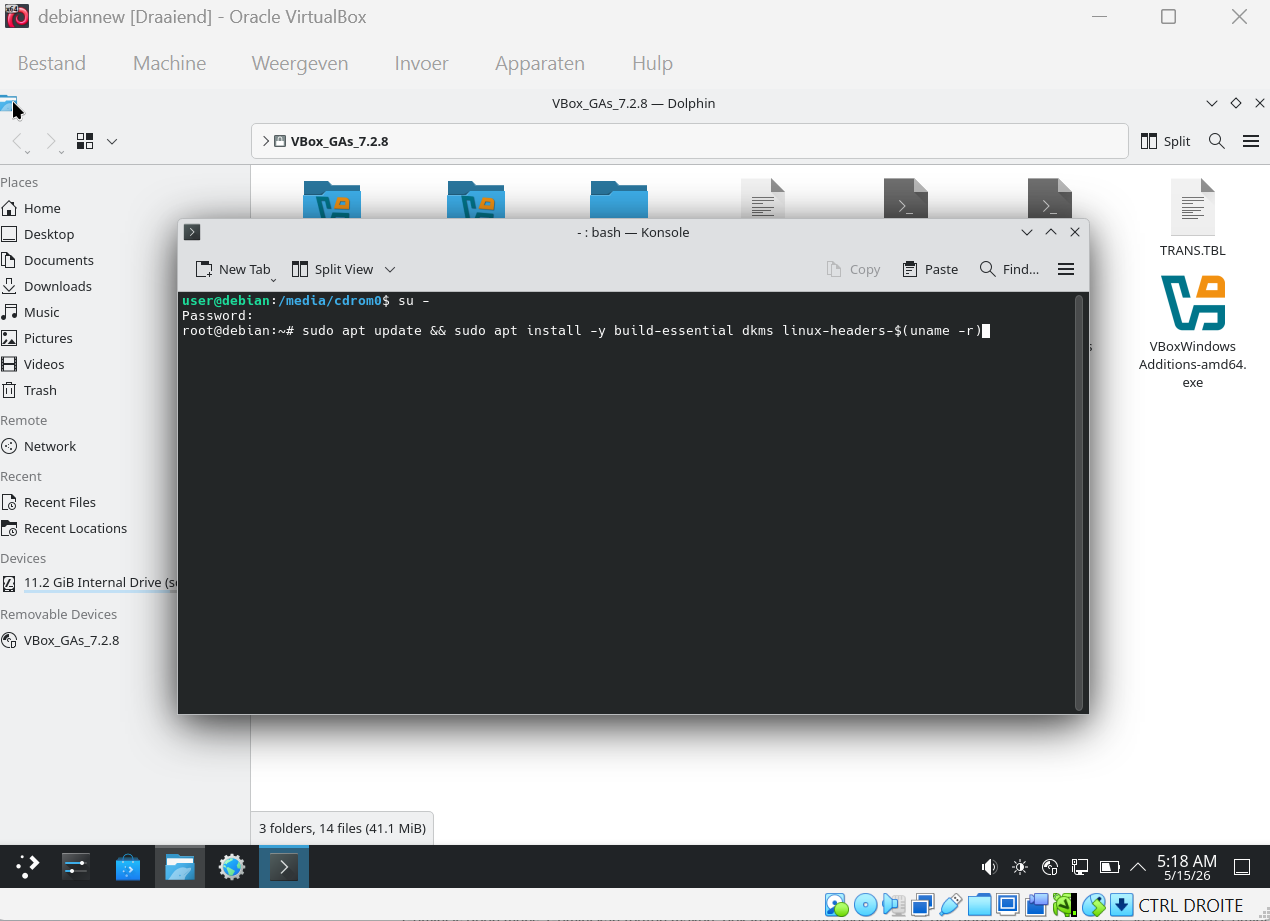
Task: Open System Settings sliders taskbar icon
Action: coord(76,866)
